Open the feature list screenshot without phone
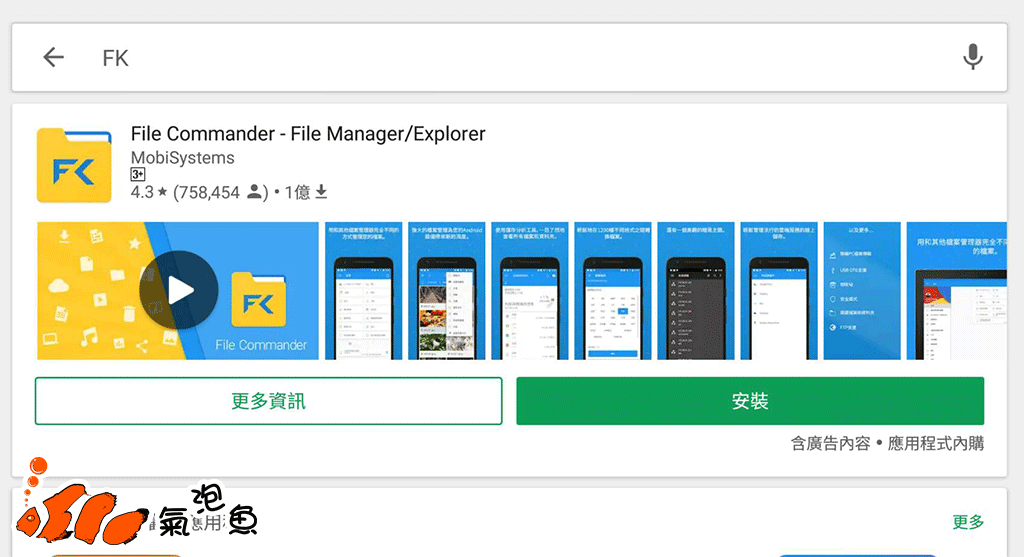 (862, 291)
